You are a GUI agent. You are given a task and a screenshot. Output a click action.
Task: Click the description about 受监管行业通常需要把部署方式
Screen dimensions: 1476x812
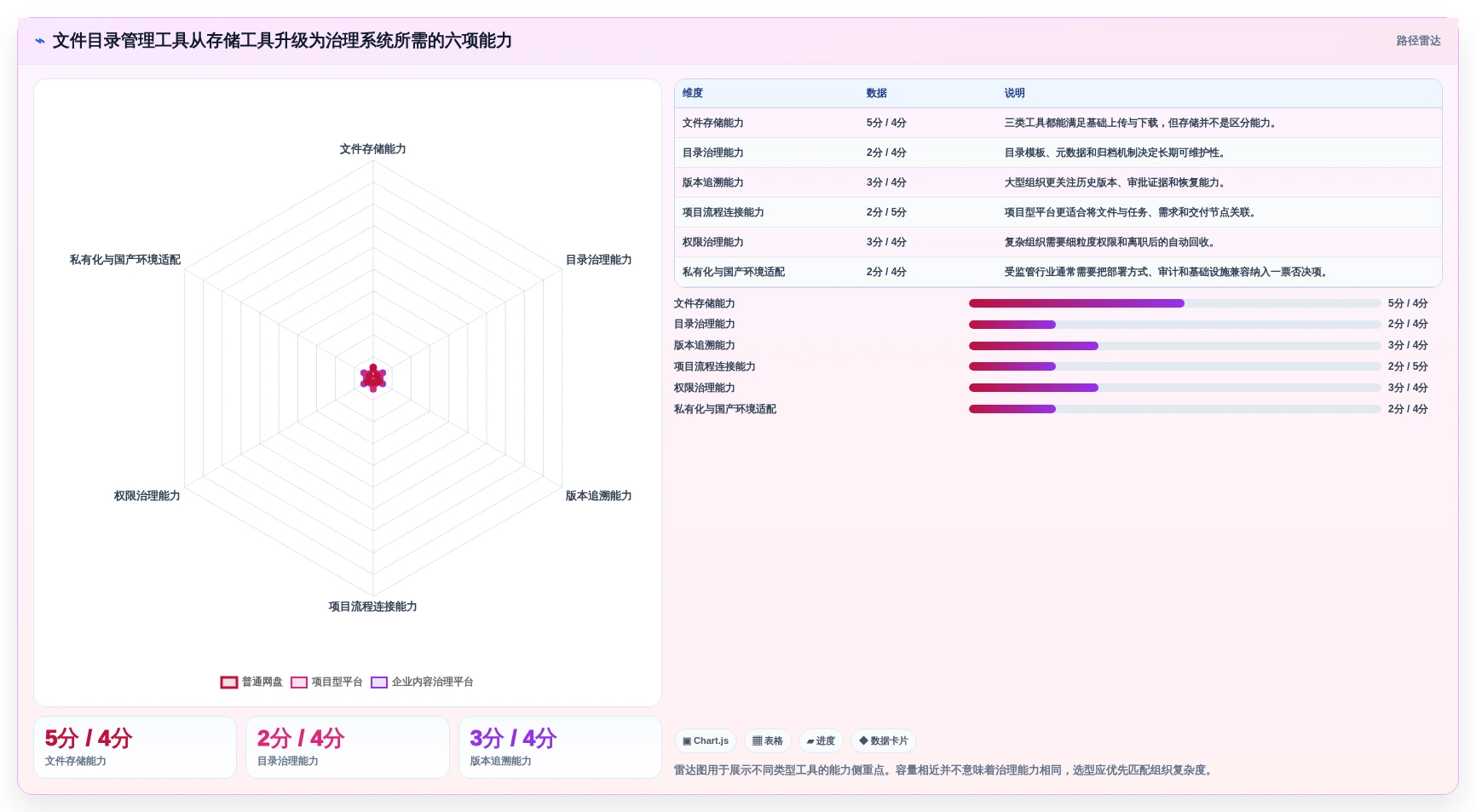click(x=1168, y=273)
